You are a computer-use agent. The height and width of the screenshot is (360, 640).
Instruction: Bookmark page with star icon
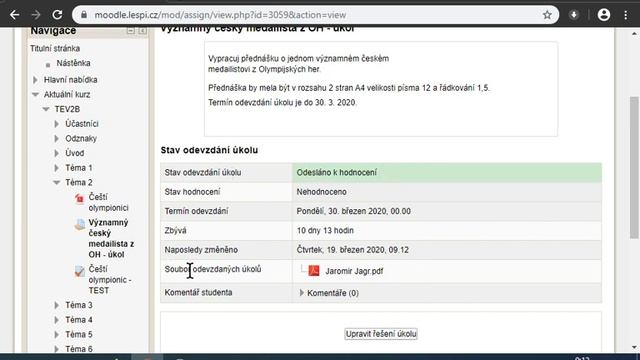coord(547,15)
